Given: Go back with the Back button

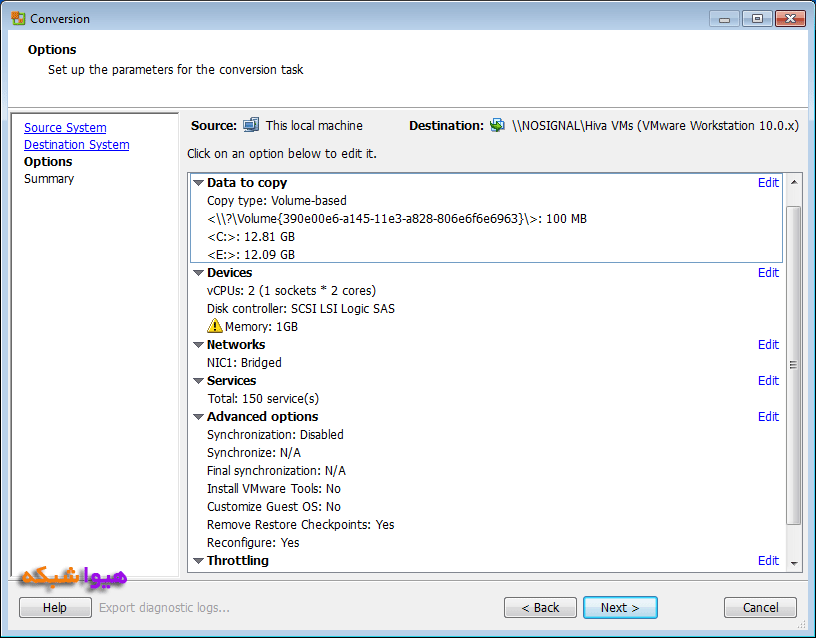Looking at the screenshot, I should pyautogui.click(x=540, y=607).
